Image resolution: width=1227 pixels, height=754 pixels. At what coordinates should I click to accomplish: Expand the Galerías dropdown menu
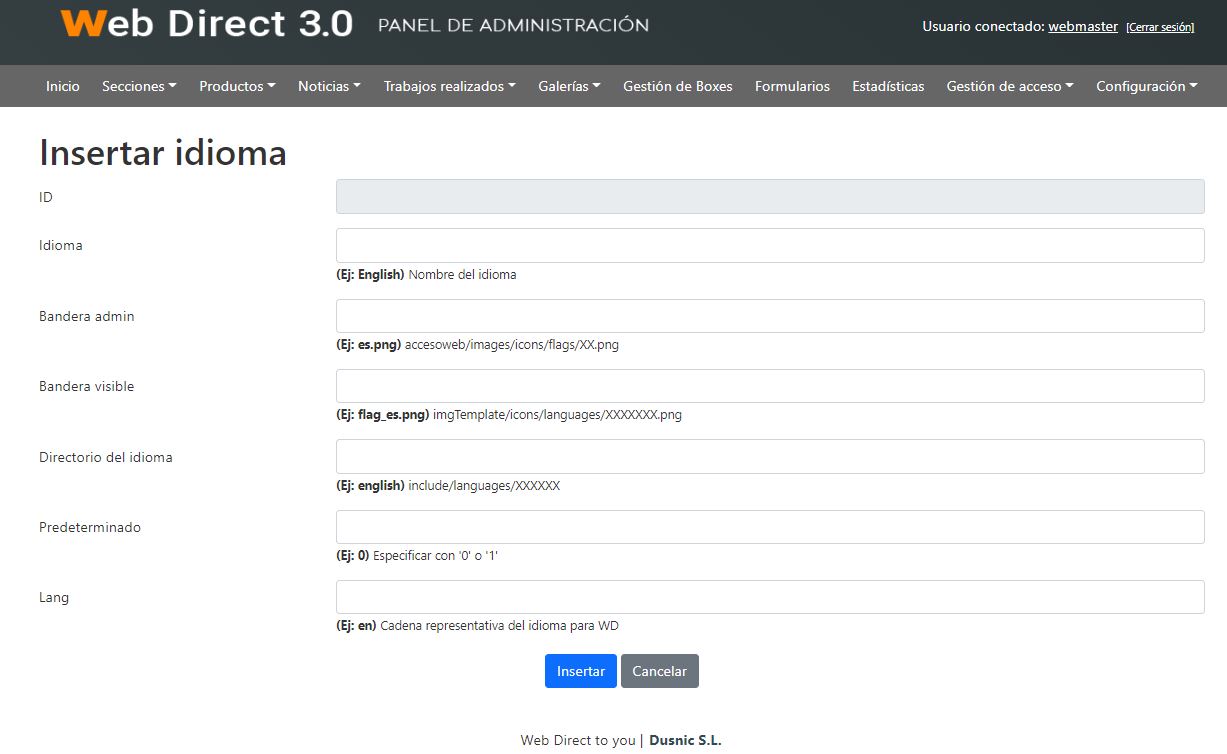pos(569,86)
